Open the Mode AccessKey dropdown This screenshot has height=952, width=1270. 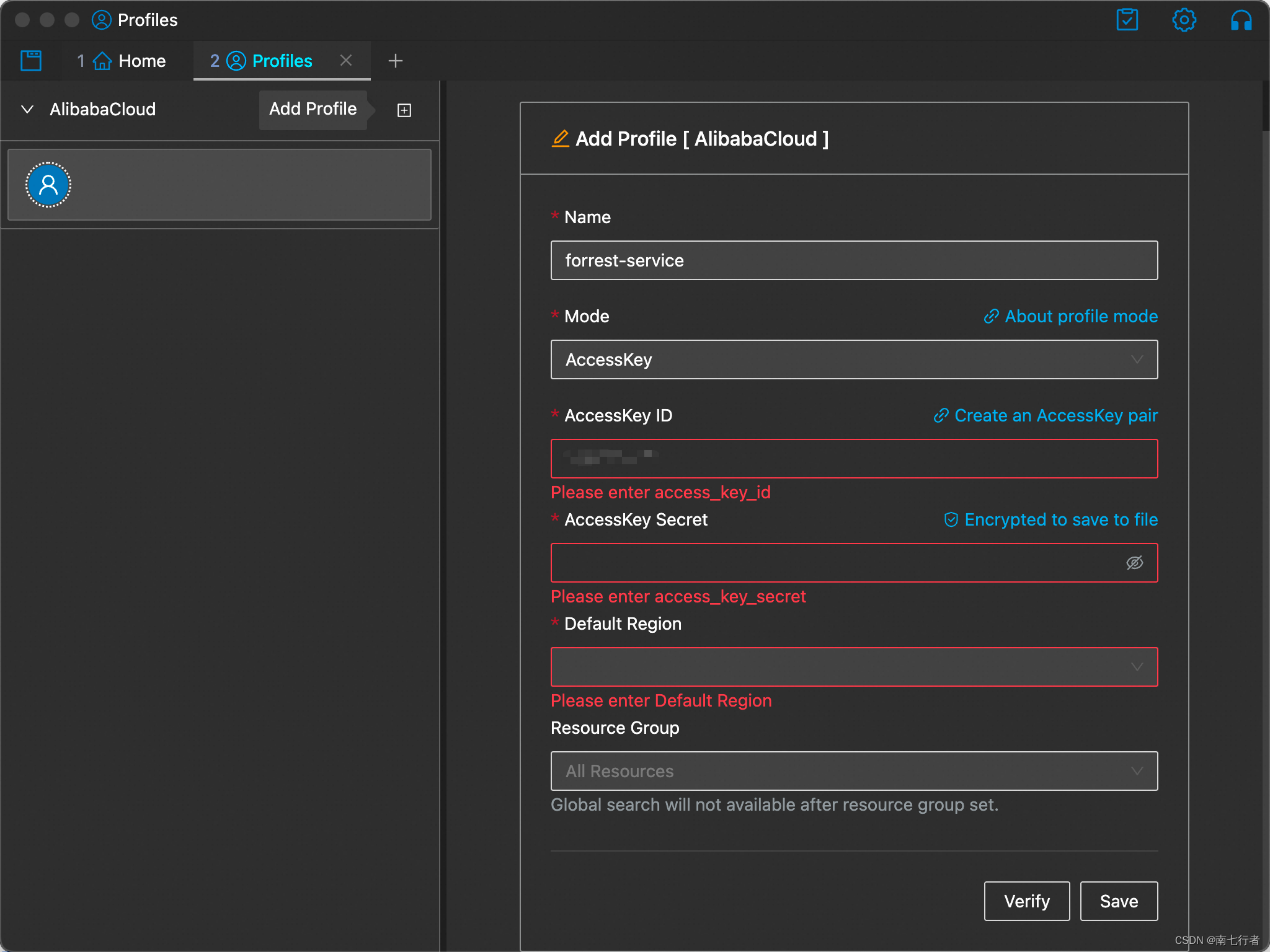[854, 359]
